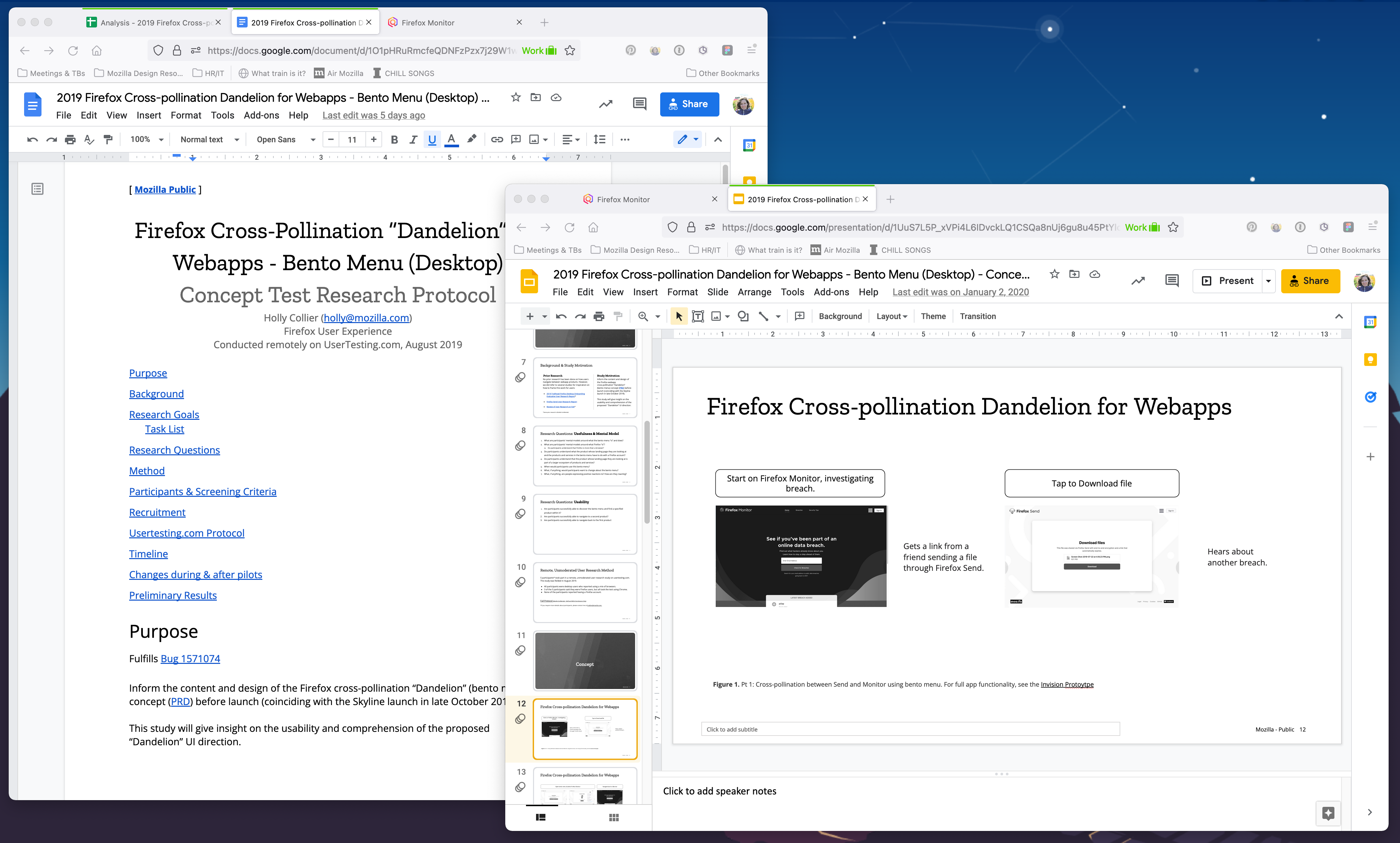
Task: Expand the Layout dropdown in Slides
Action: click(x=891, y=316)
